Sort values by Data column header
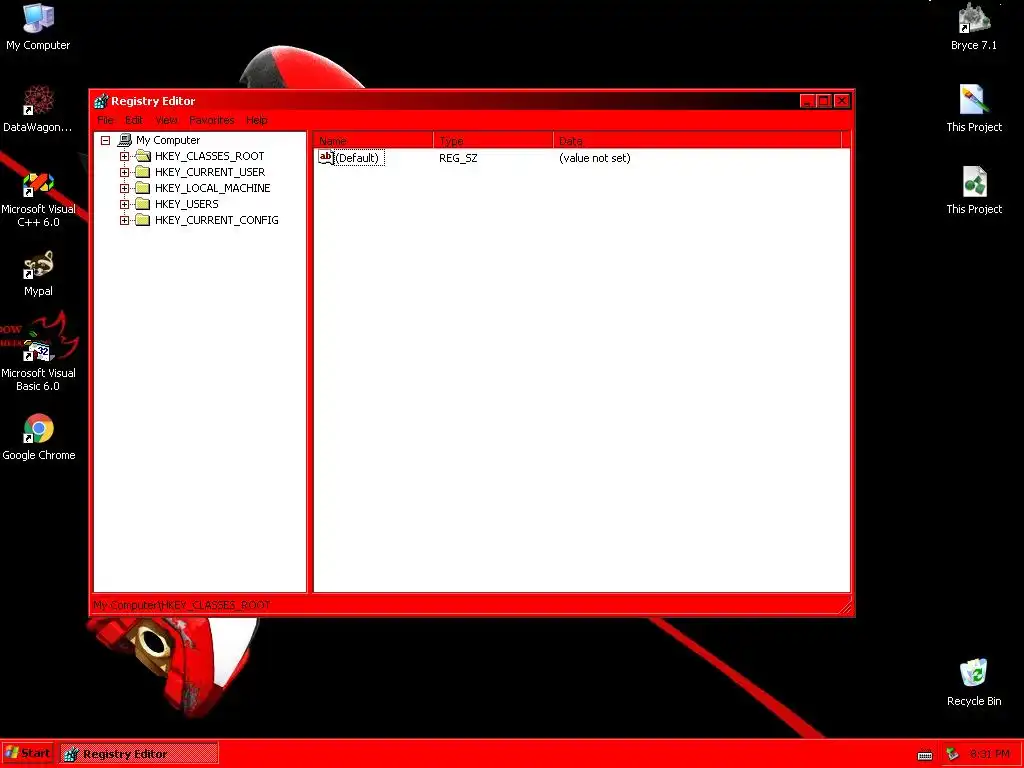Viewport: 1024px width, 768px height. coord(697,140)
